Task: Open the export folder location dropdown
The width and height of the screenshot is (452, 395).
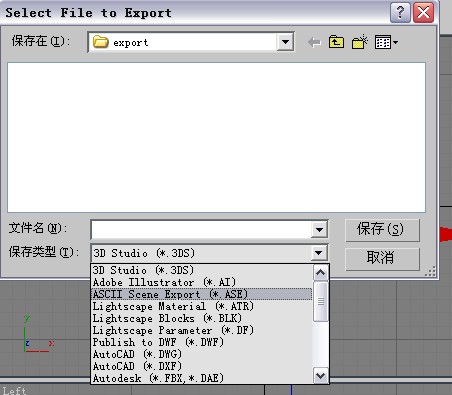Action: point(285,42)
